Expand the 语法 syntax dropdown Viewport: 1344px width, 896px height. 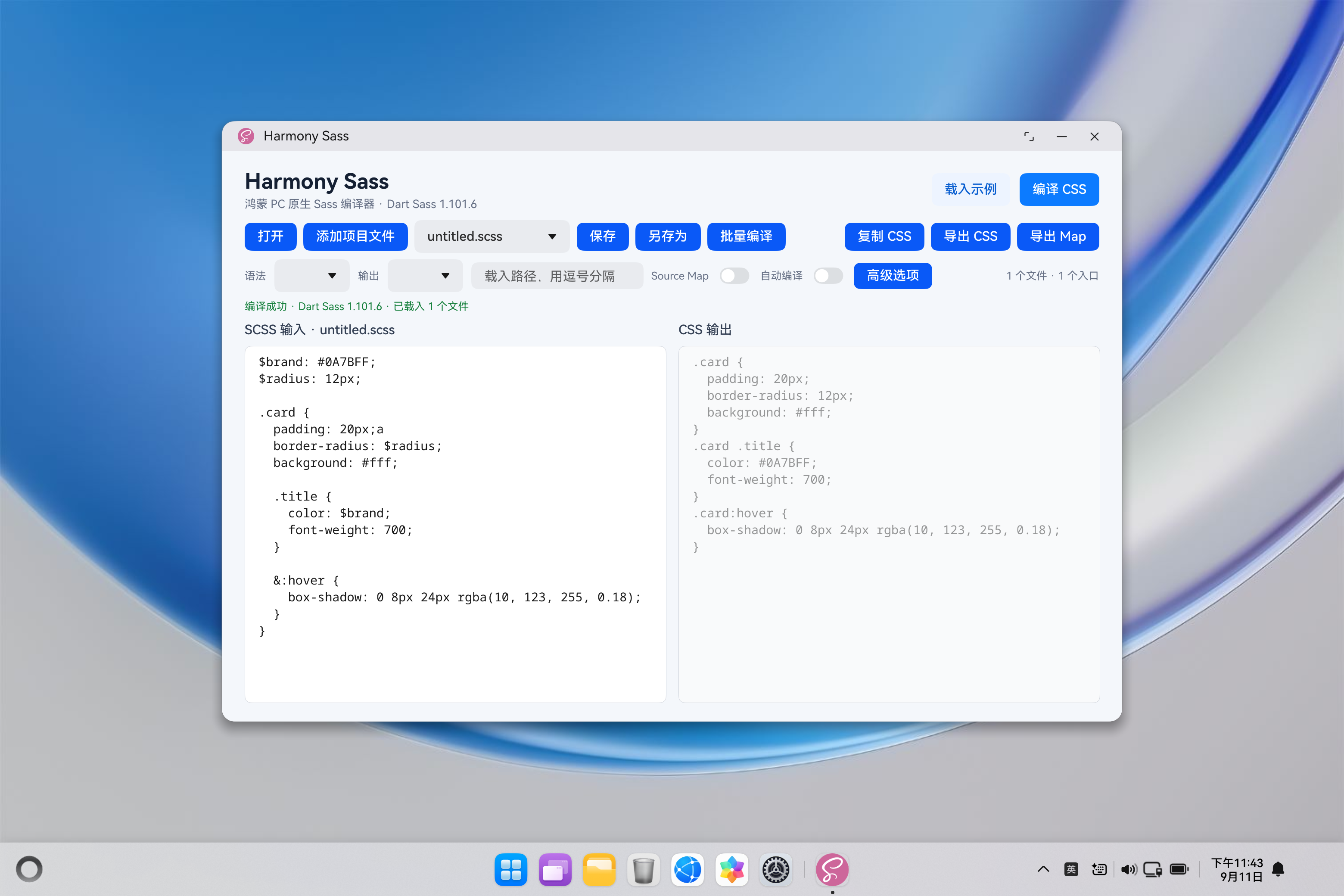(312, 276)
